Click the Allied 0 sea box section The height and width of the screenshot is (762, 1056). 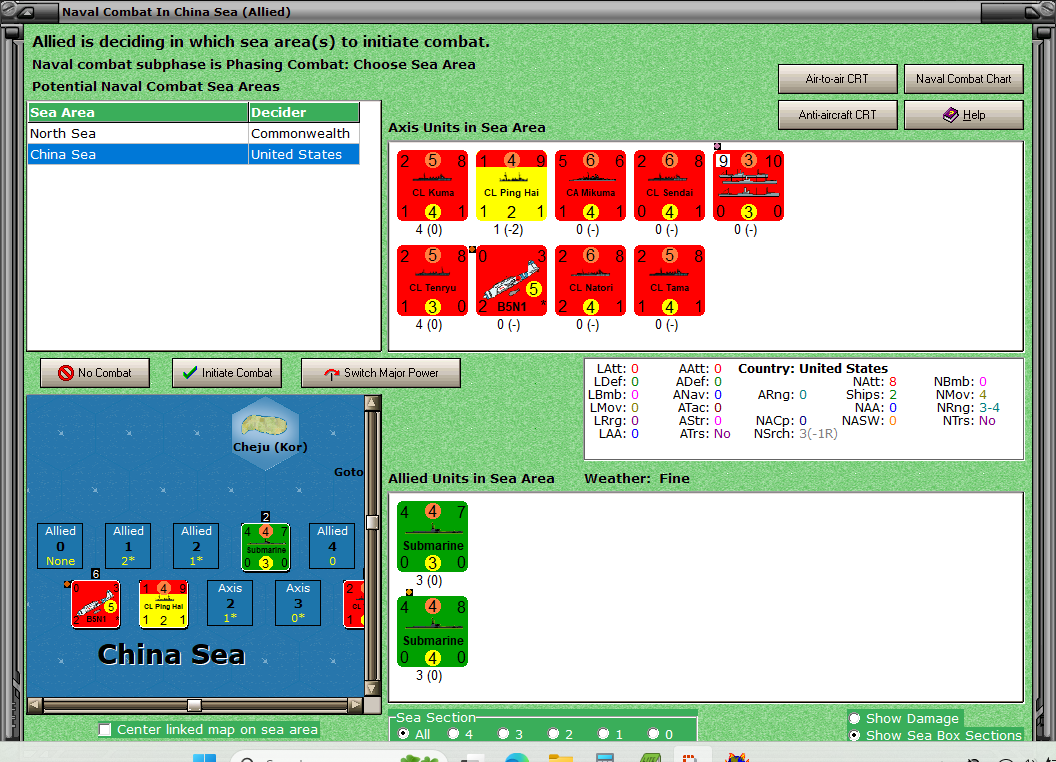61,546
